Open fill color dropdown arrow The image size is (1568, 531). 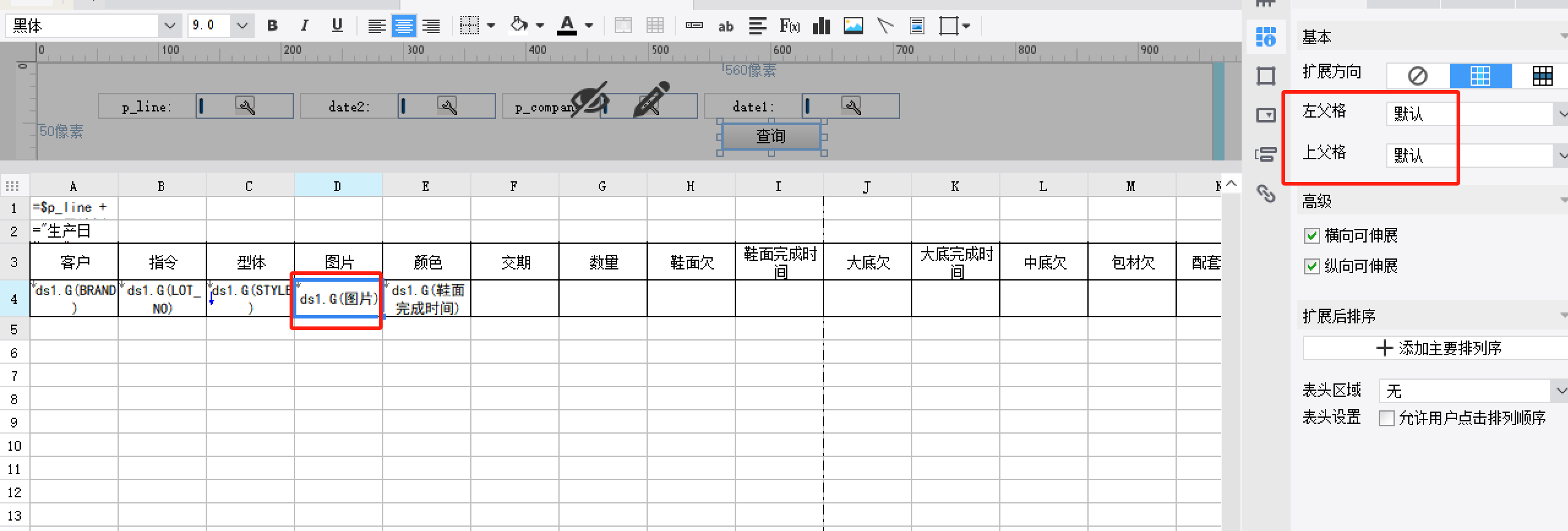click(x=540, y=26)
